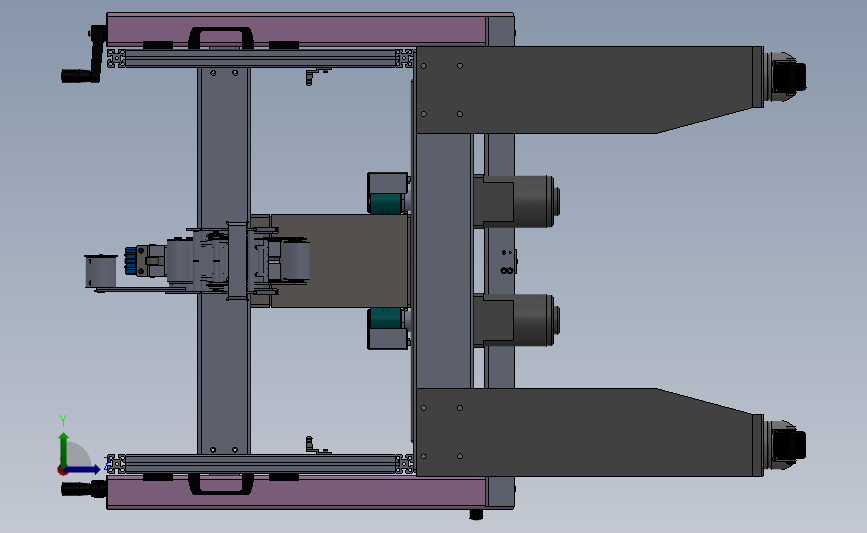Select the lower purple side panel
This screenshot has height=533, width=867.
[296, 492]
